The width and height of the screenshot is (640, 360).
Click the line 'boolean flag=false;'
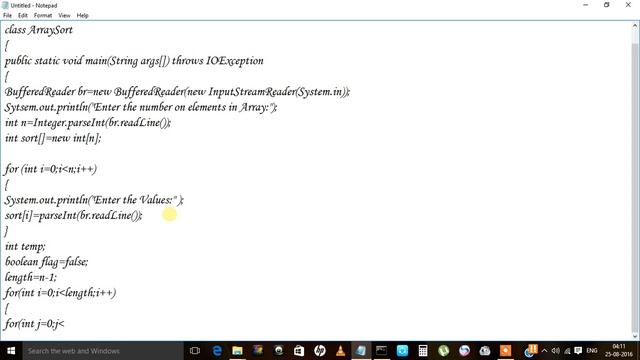[x=47, y=262]
